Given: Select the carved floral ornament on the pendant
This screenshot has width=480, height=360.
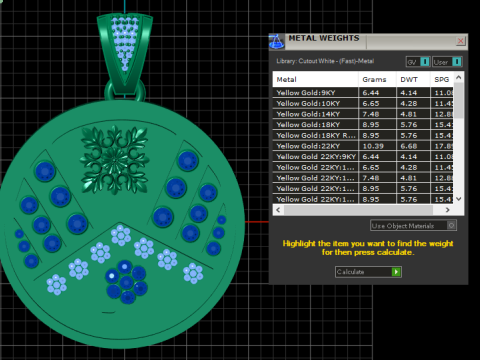Looking at the screenshot, I should pos(114,160).
